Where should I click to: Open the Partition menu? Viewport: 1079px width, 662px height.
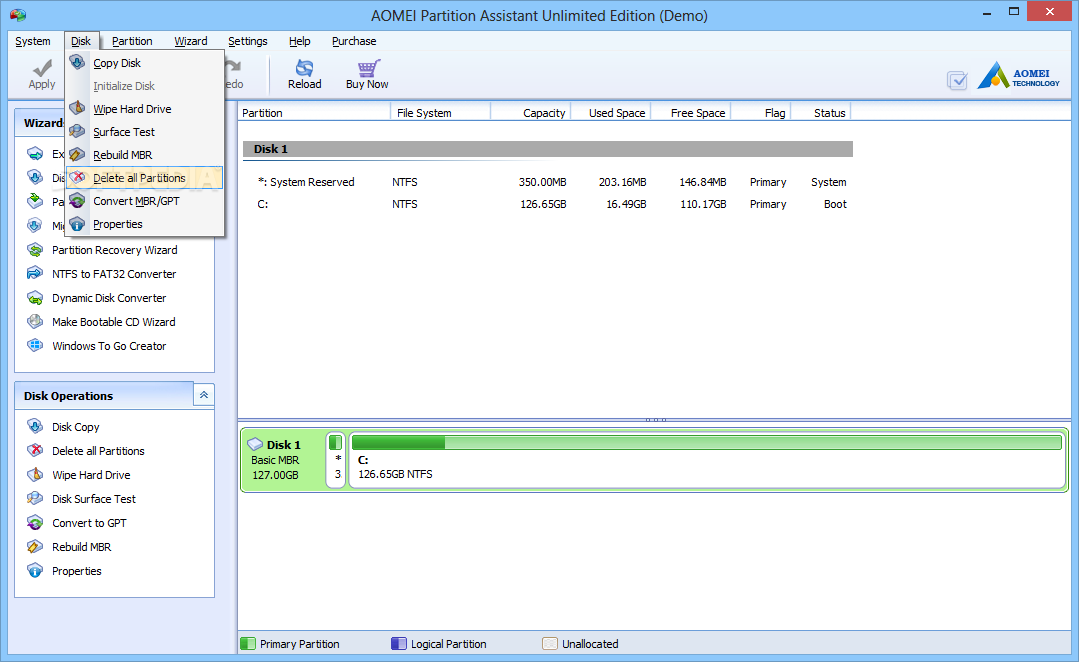132,41
